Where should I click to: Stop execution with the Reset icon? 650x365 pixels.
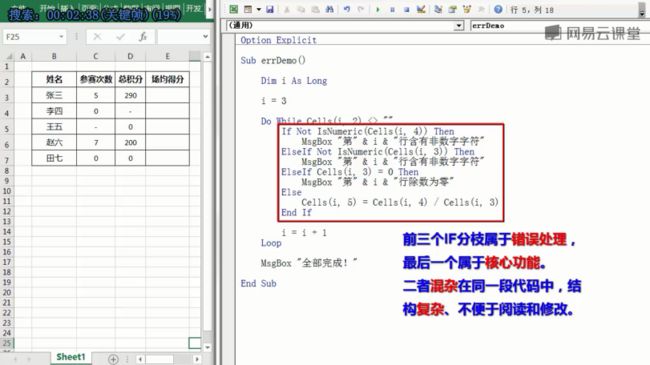tap(407, 9)
